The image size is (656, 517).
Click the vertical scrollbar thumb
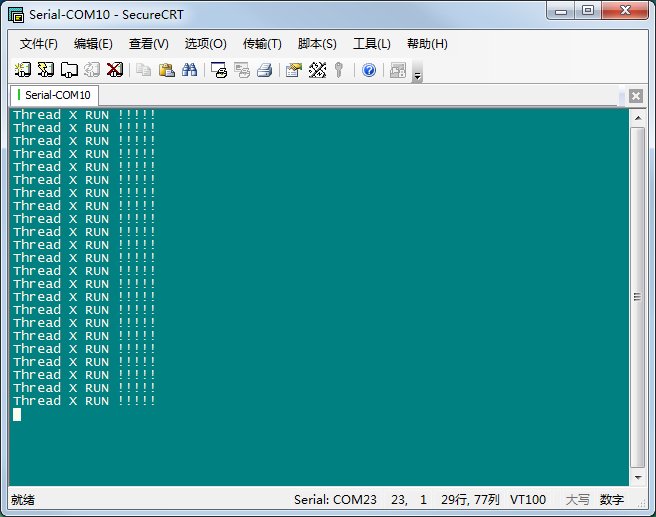pos(638,297)
